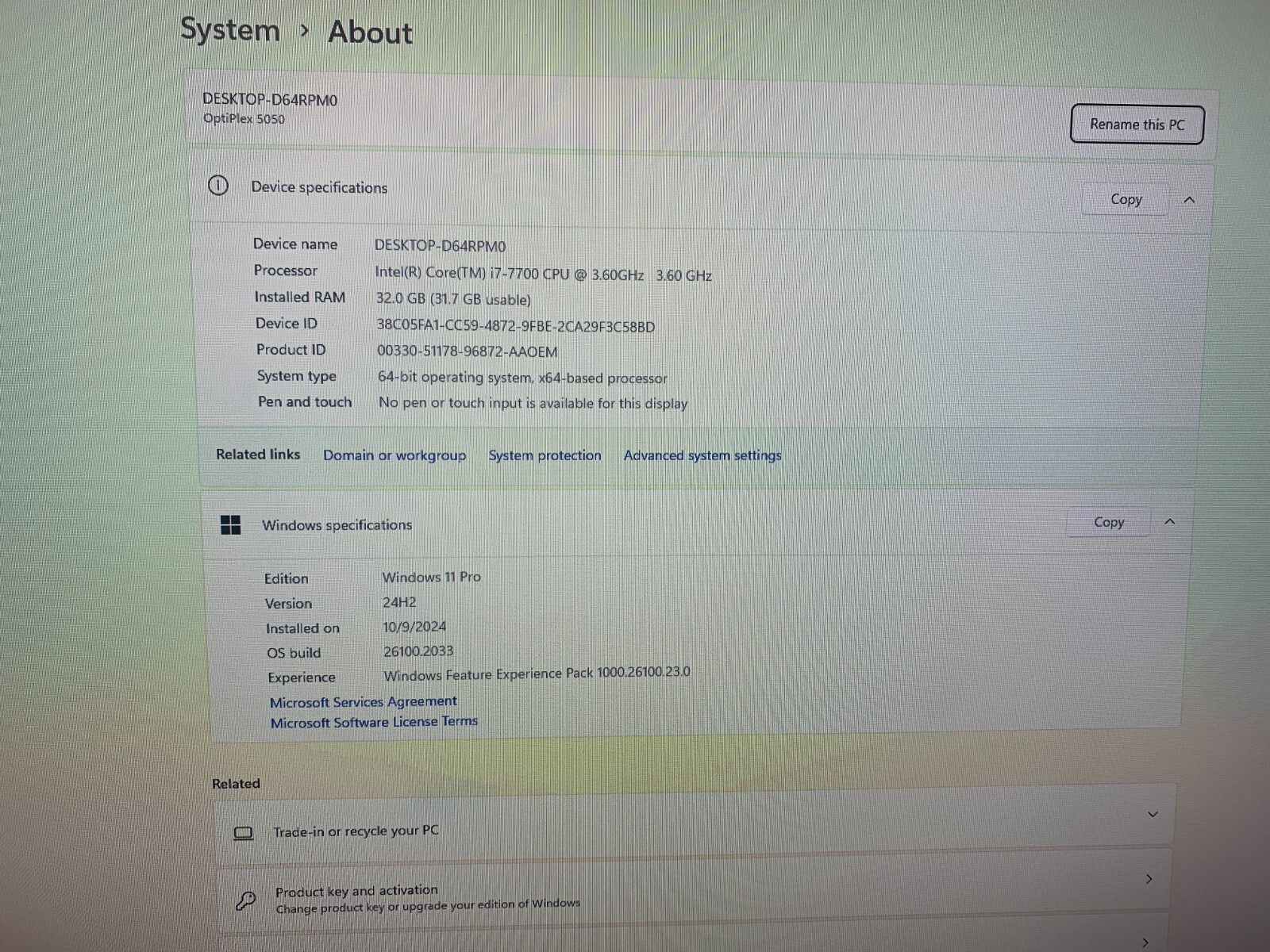The image size is (1270, 952).
Task: Select Product ID value 00330-51178-96872-AAOEM
Action: click(467, 351)
